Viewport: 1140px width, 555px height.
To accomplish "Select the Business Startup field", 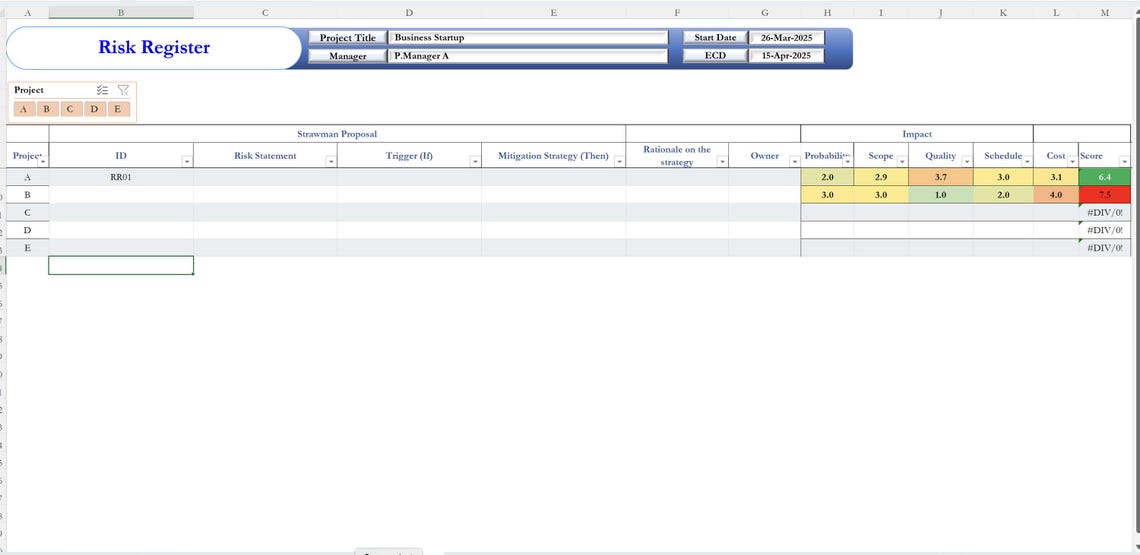I will pos(529,38).
